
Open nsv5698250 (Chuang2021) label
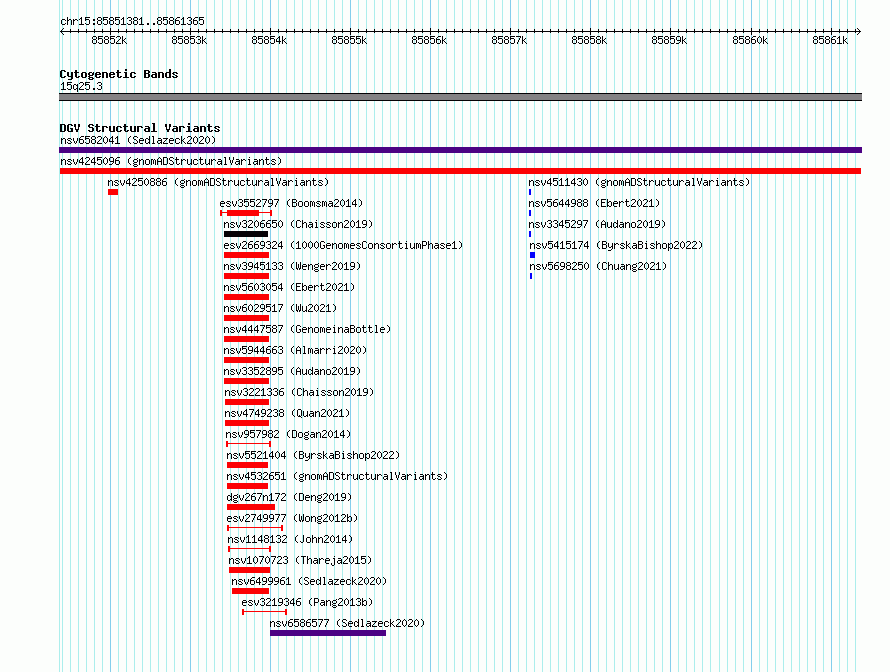tap(598, 266)
